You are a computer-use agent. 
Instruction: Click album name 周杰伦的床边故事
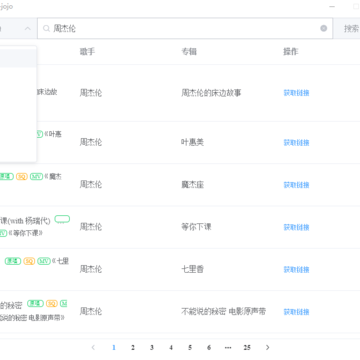tap(211, 93)
